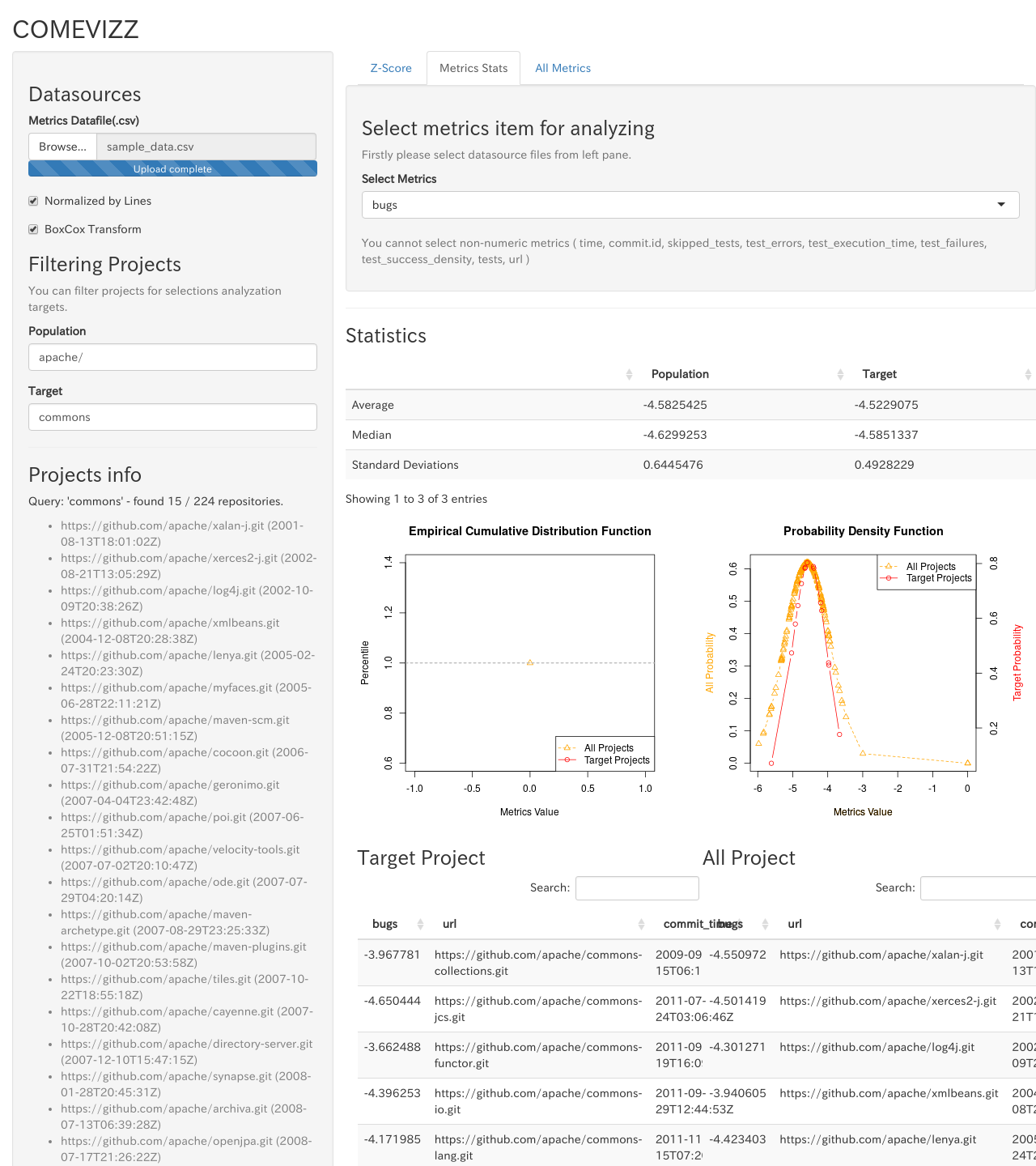Sort Target Project table by bugs arrows
Screen dimensions: 1036x1166
(420, 924)
